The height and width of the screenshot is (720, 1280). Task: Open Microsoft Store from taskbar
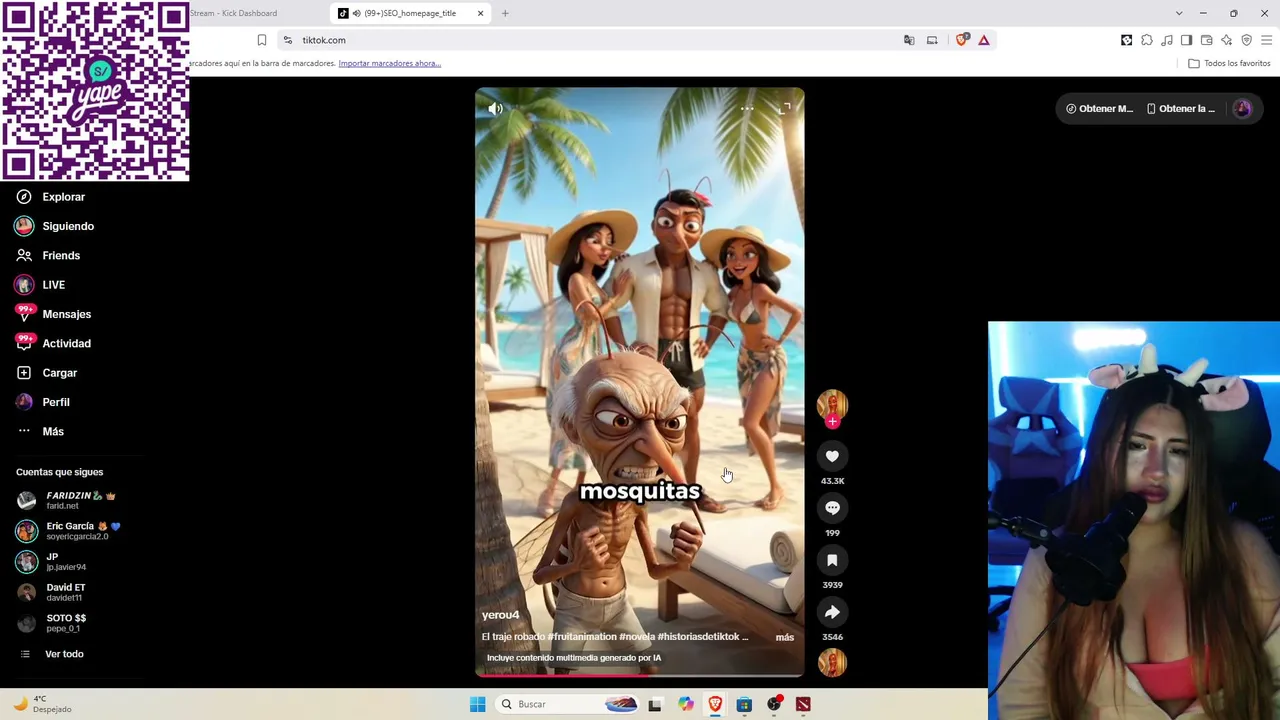(x=744, y=704)
